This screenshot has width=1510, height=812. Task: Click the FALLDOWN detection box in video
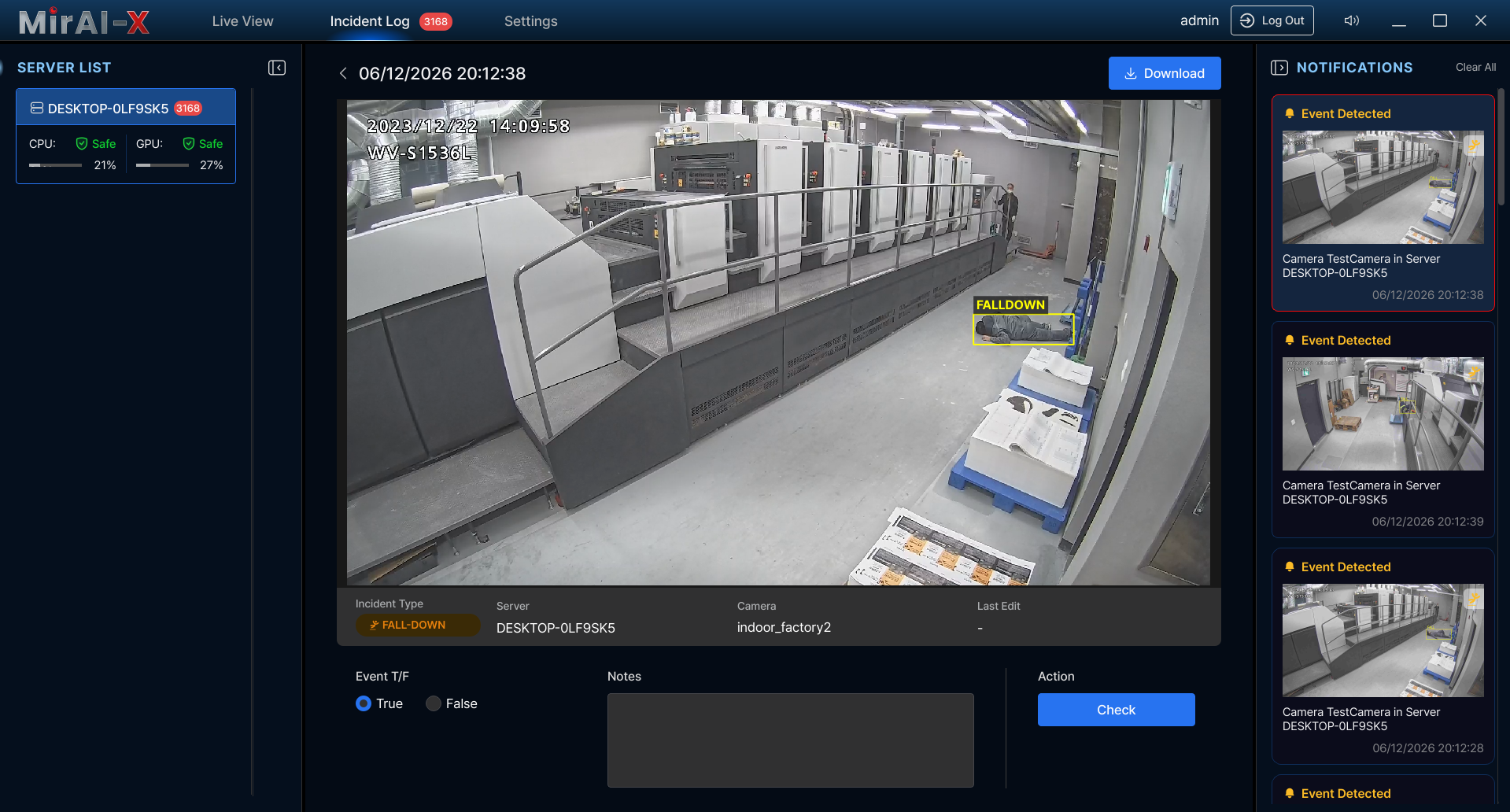pos(1023,329)
